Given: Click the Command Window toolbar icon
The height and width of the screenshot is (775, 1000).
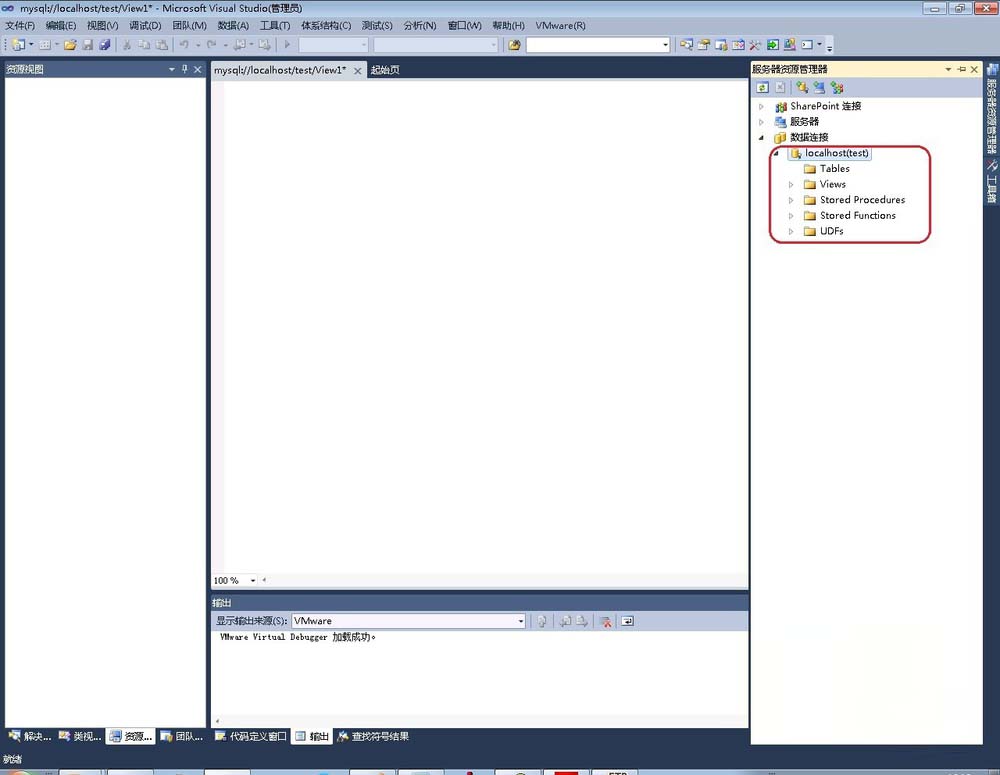Looking at the screenshot, I should 807,45.
